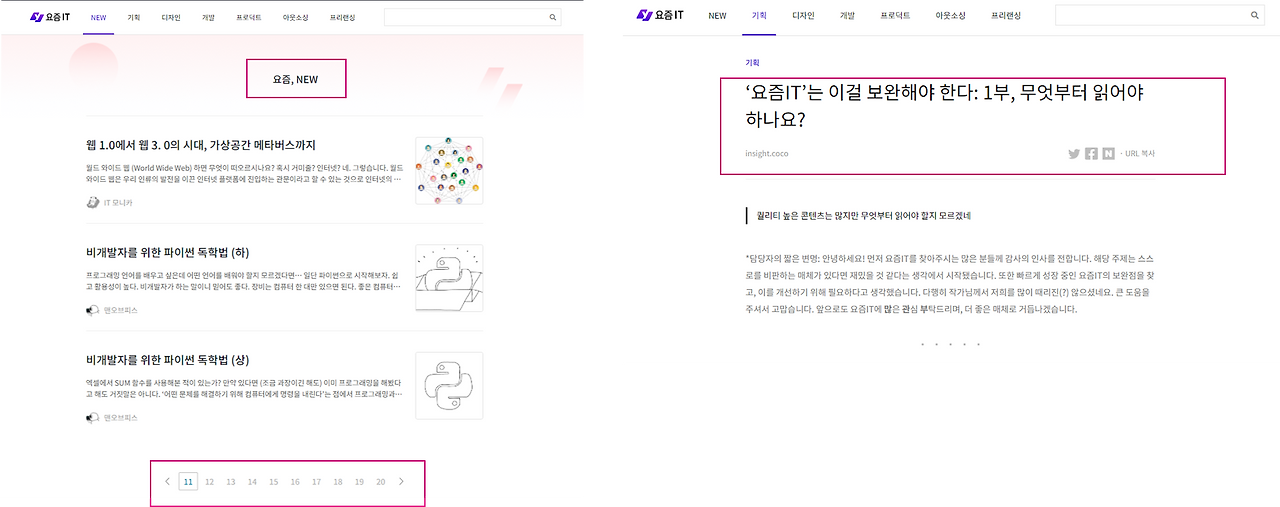The image size is (1280, 507).
Task: Focus the search field on the list page
Action: coord(473,17)
